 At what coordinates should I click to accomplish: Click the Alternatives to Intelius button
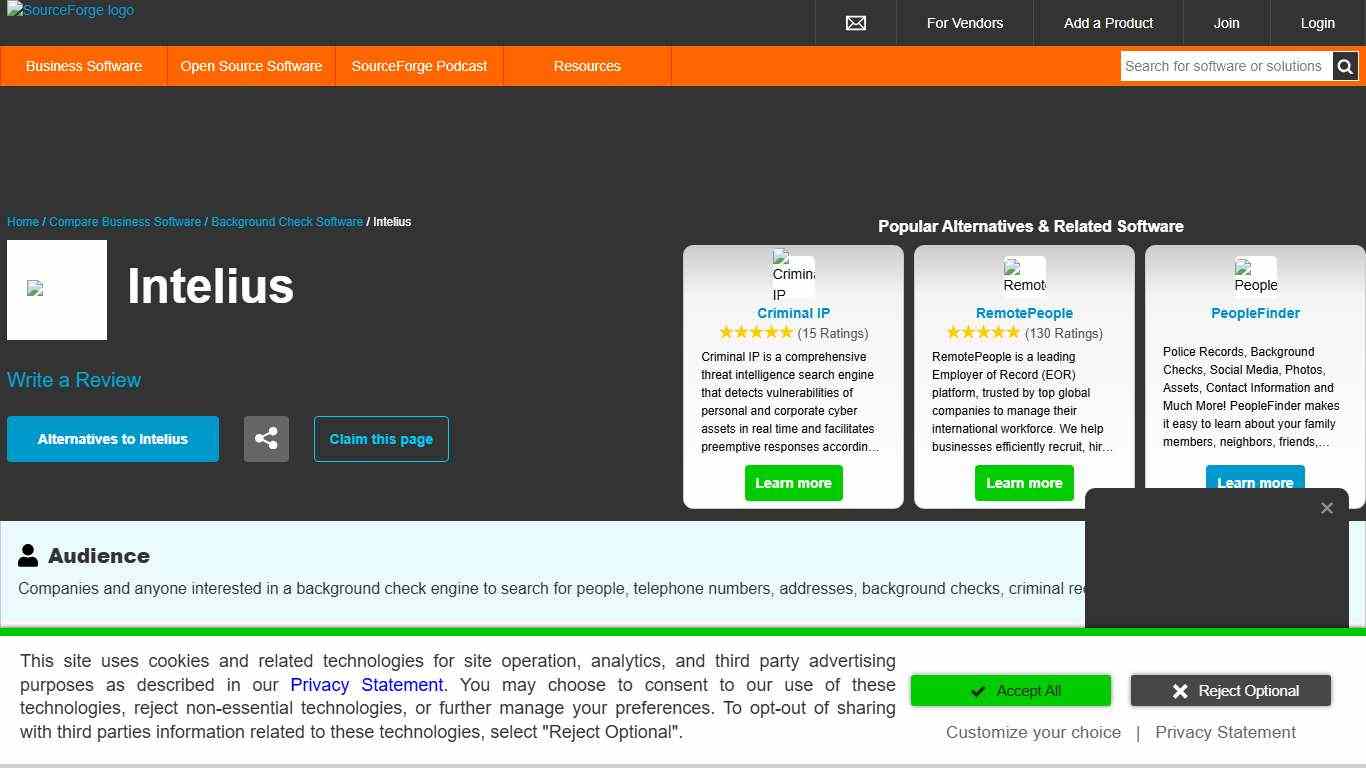point(113,439)
